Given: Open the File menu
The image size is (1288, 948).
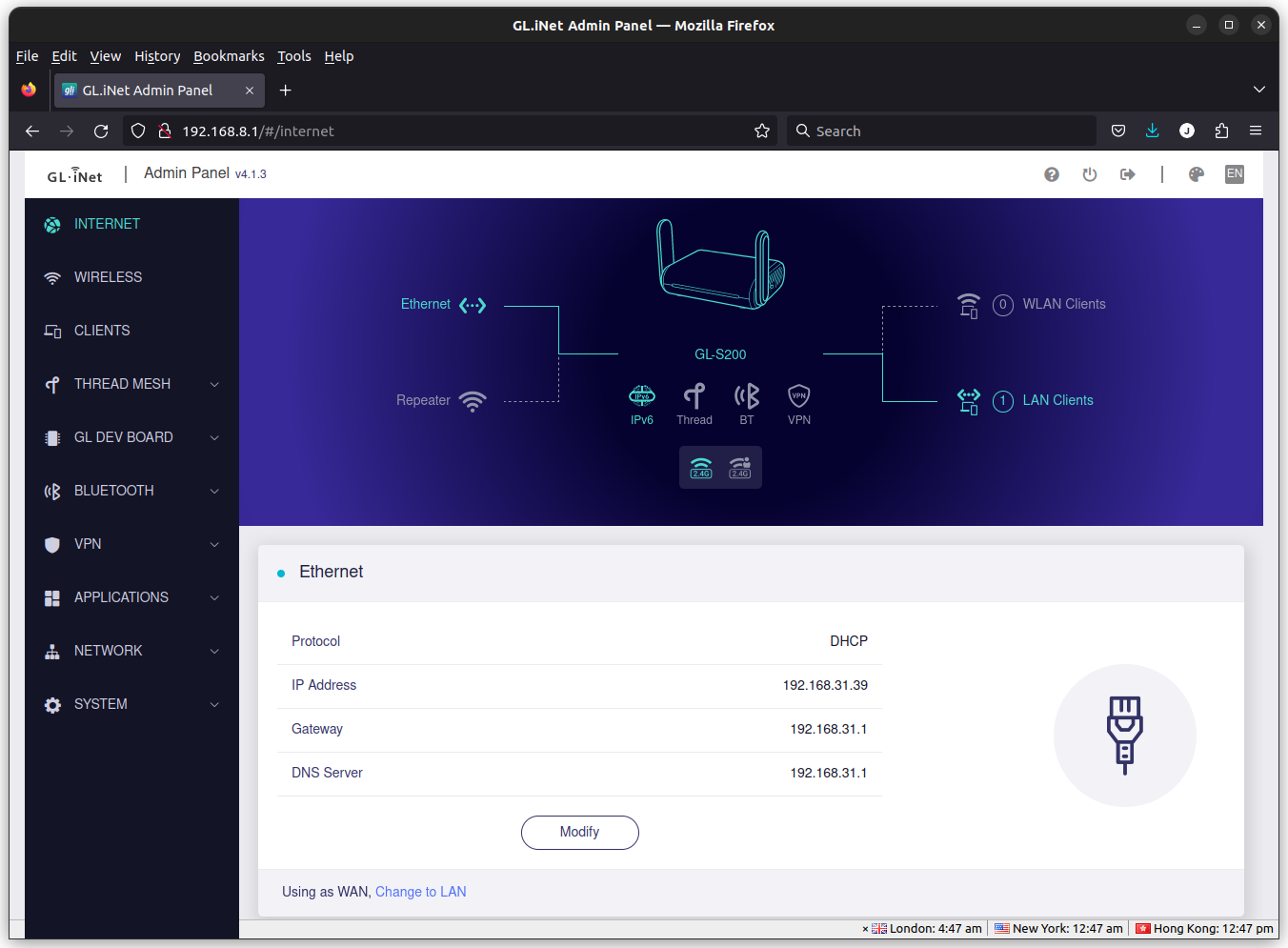Looking at the screenshot, I should pos(28,56).
